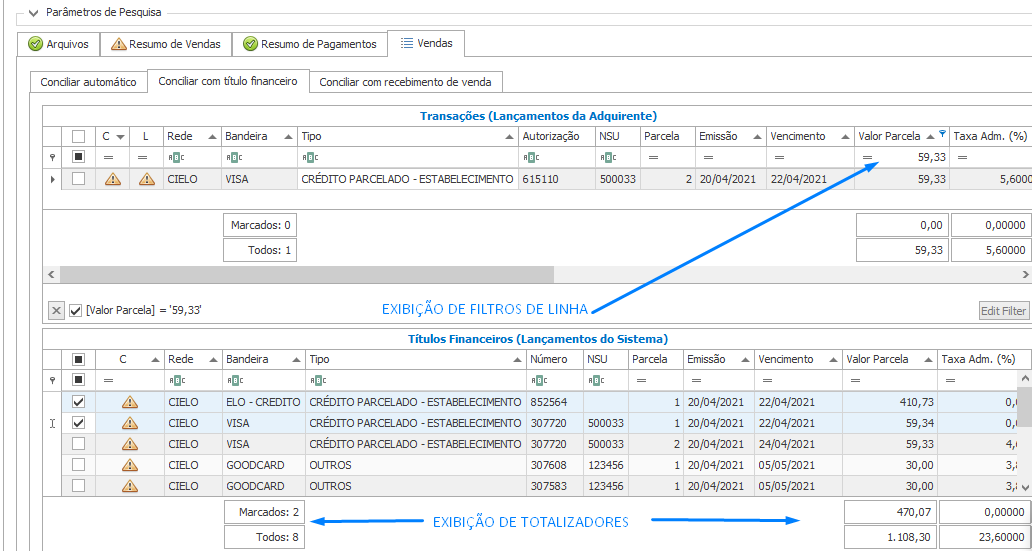1032x551 pixels.
Task: Uncheck the ELO - CREDITO row checkbox
Action: pyautogui.click(x=78, y=402)
